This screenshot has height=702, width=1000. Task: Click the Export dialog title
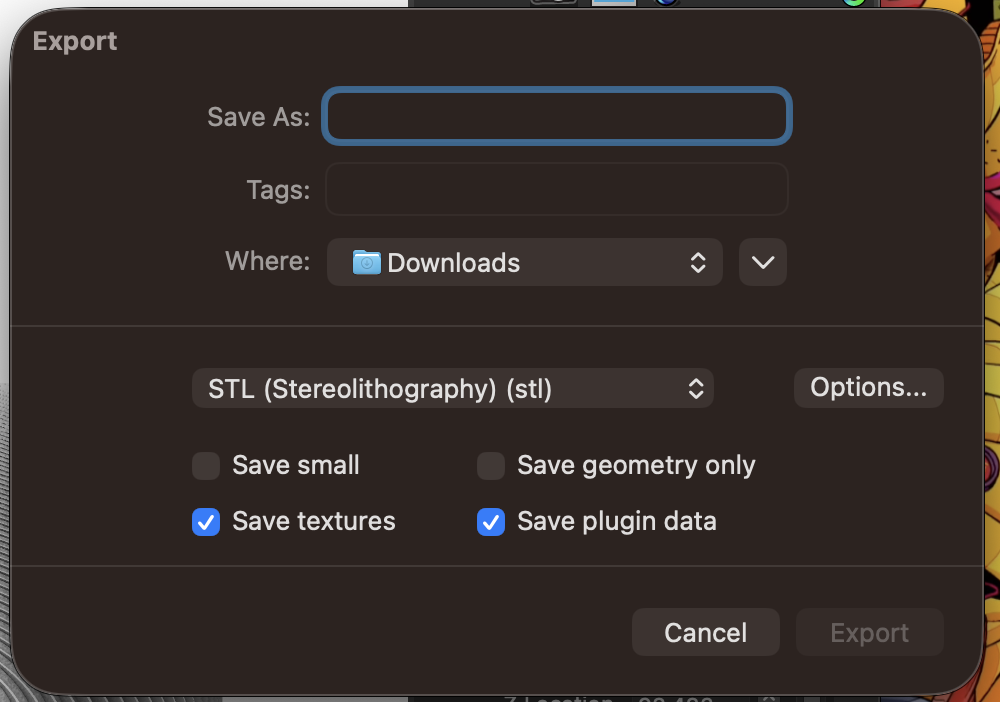pos(75,42)
